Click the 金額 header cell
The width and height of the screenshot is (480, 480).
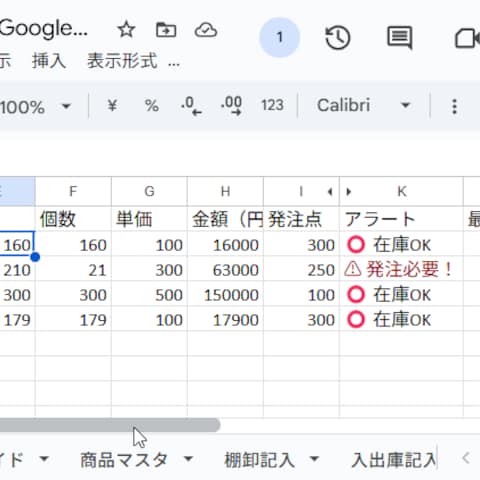[225, 219]
